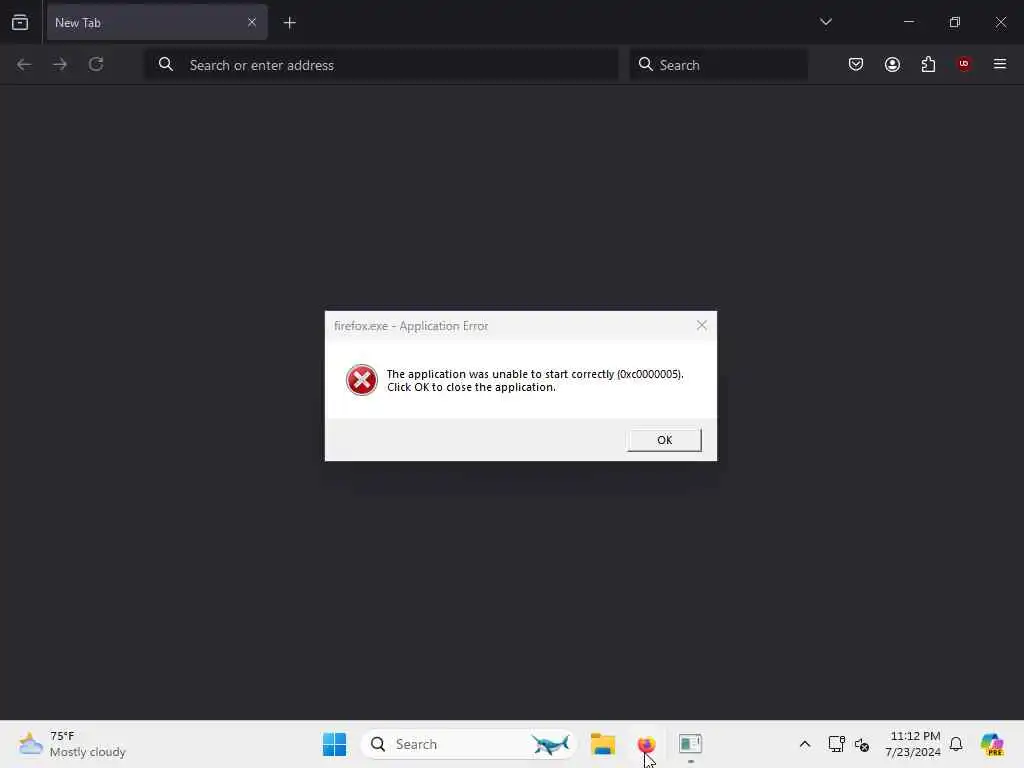Minimize the Firefox window
Image resolution: width=1024 pixels, height=768 pixels.
coord(909,22)
